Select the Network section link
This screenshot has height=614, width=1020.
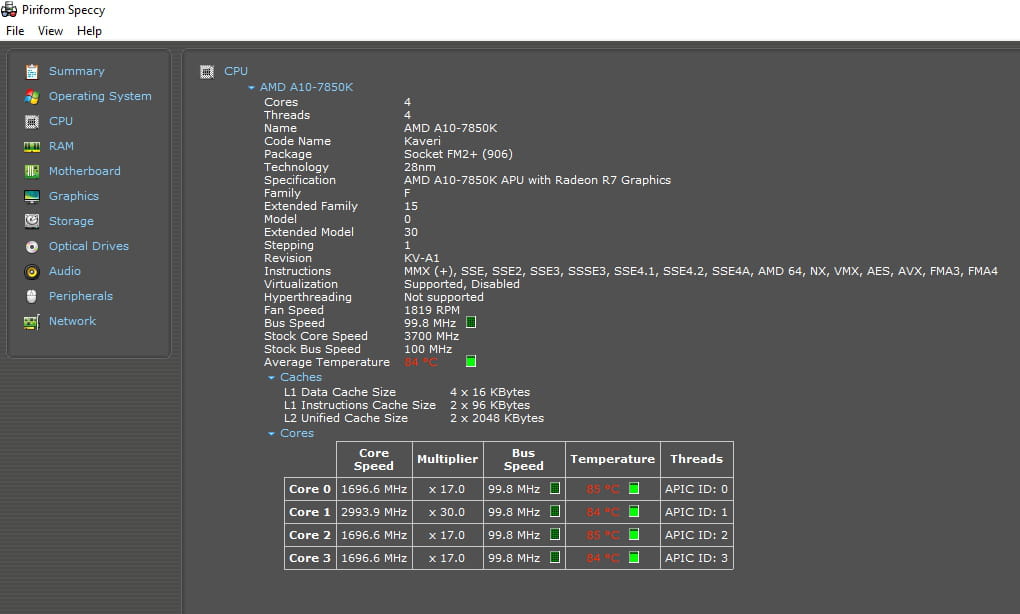[72, 321]
